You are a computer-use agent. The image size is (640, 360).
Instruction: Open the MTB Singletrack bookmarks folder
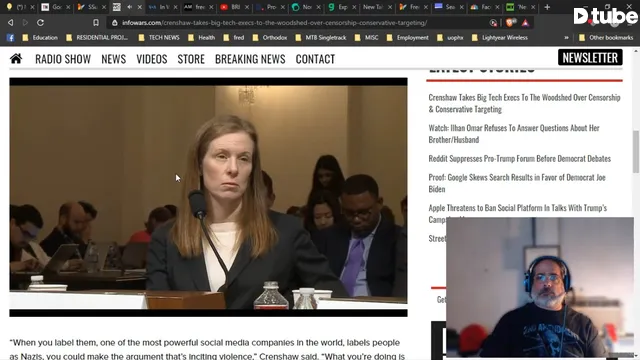(x=321, y=38)
